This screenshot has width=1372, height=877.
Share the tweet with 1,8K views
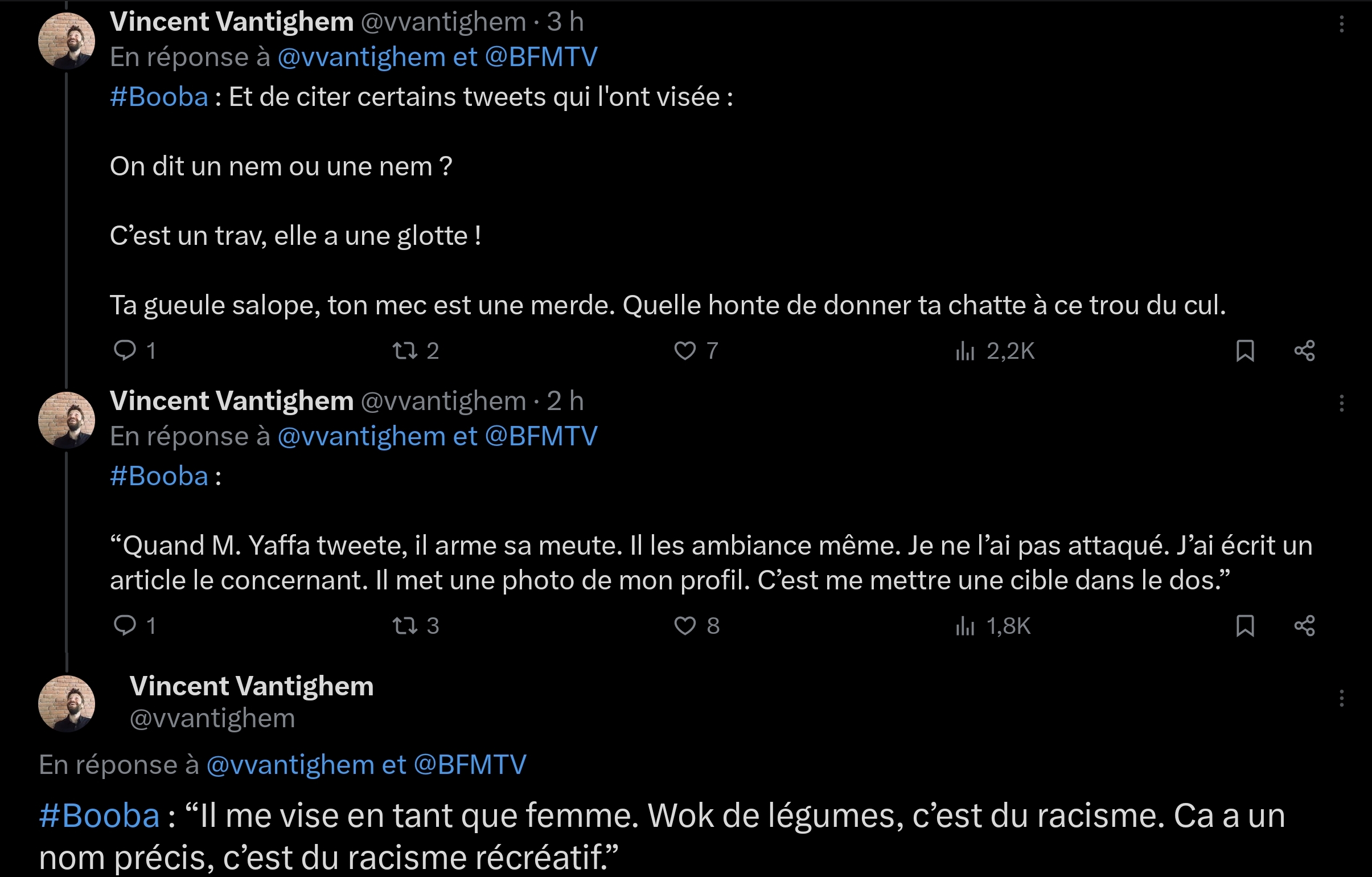1305,626
